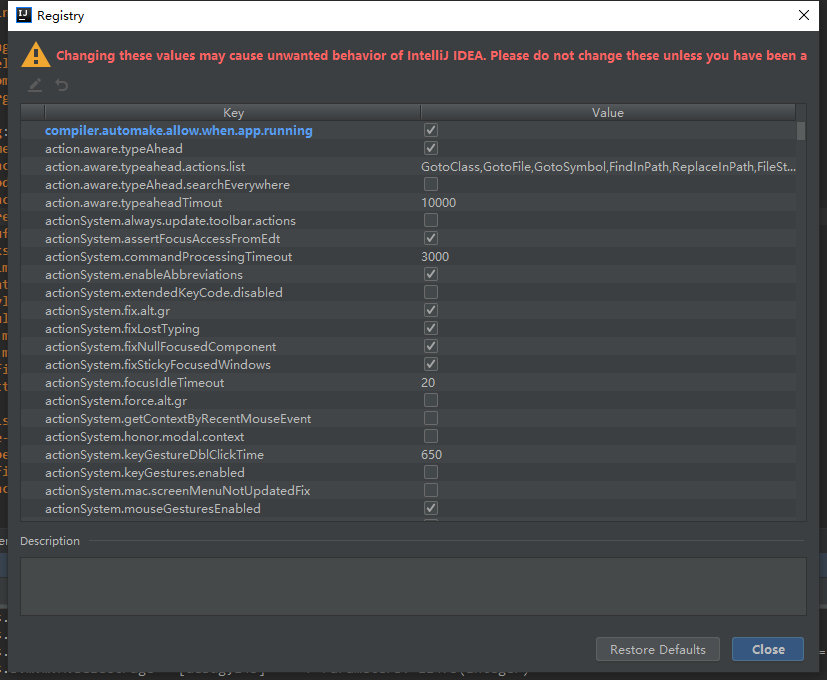Select actionSystem.keyGestures.enabled key text
This screenshot has width=827, height=680.
[x=145, y=472]
